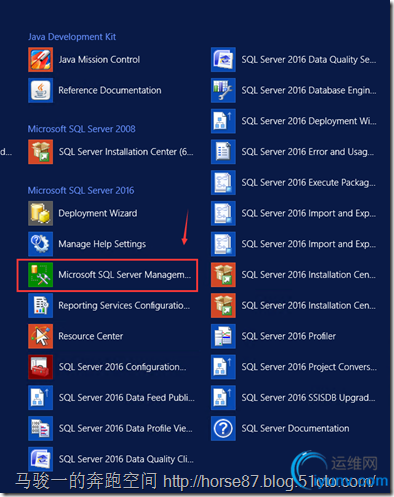Open Java Mission Control app
This screenshot has height=497, width=394.
(84, 60)
